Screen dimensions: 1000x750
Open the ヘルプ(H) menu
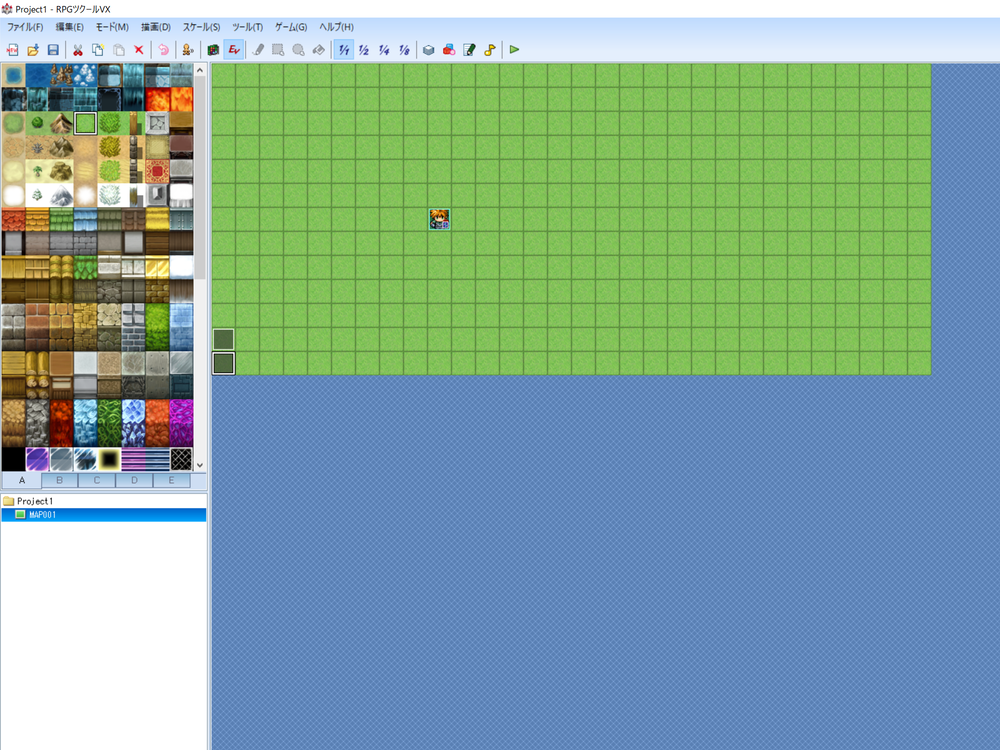(336, 27)
